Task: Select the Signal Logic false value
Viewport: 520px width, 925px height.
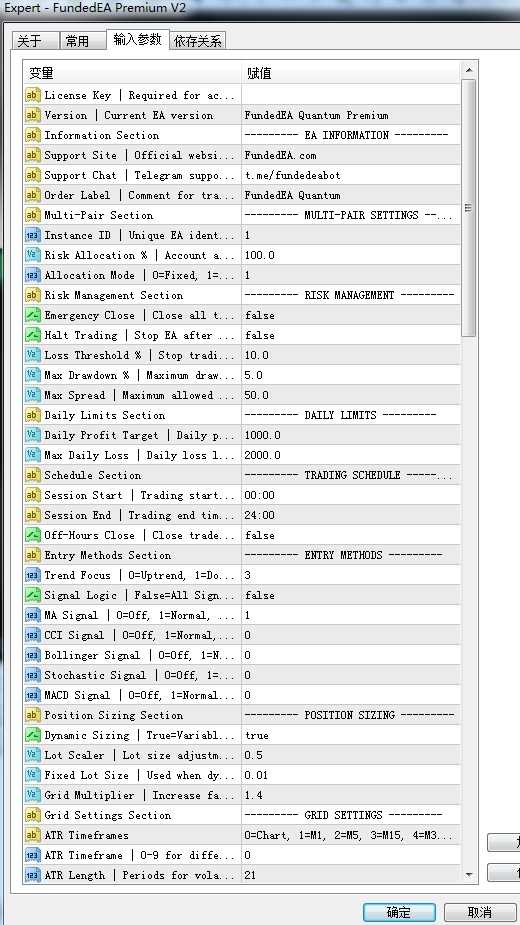Action: pos(260,595)
